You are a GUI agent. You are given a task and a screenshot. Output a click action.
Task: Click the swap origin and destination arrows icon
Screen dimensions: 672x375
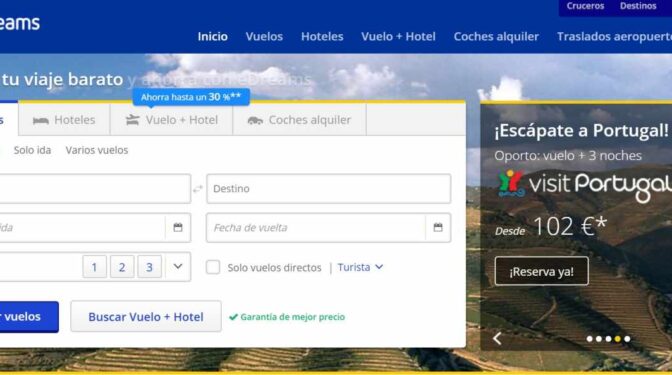tap(198, 189)
